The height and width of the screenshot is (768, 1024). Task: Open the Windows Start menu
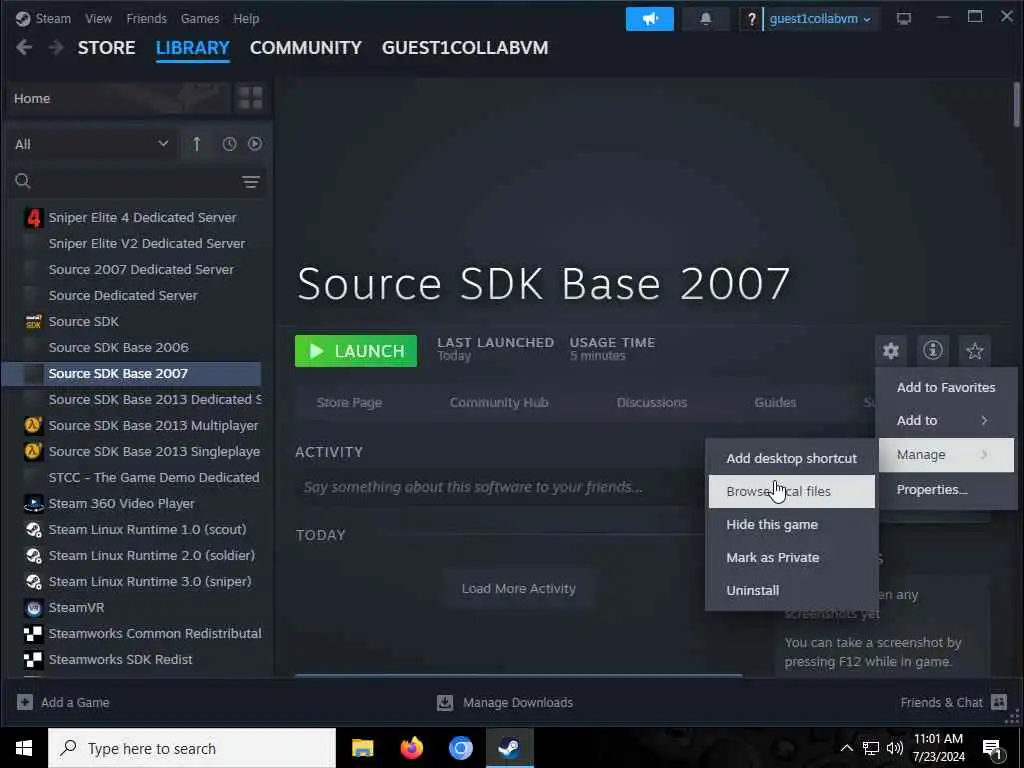tap(24, 748)
